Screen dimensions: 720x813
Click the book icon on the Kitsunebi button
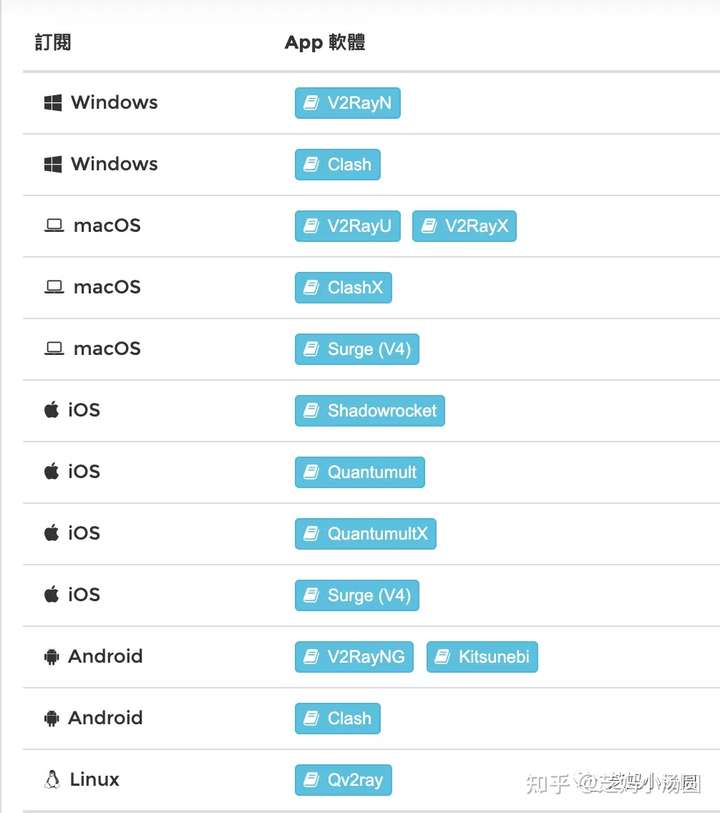[x=442, y=657]
